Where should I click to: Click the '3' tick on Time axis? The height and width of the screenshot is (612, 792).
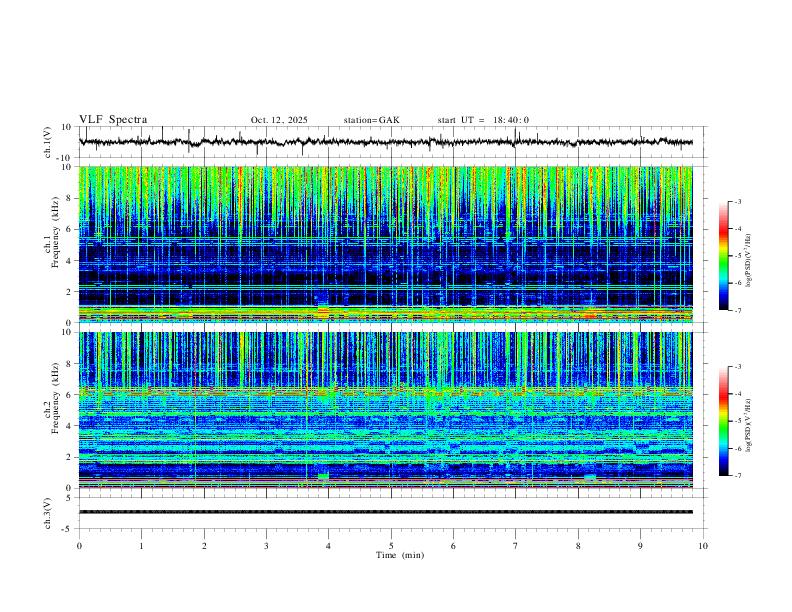coord(266,546)
